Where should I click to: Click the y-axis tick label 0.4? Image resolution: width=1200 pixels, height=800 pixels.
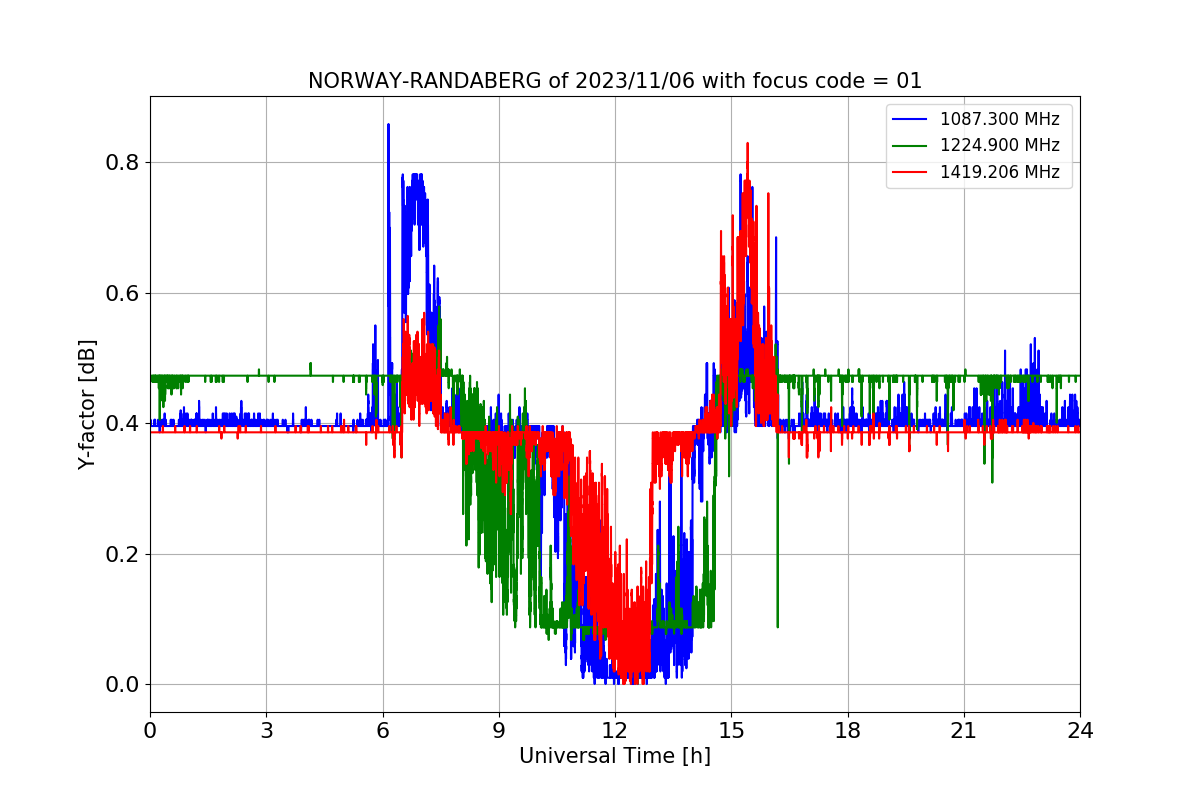[x=123, y=424]
